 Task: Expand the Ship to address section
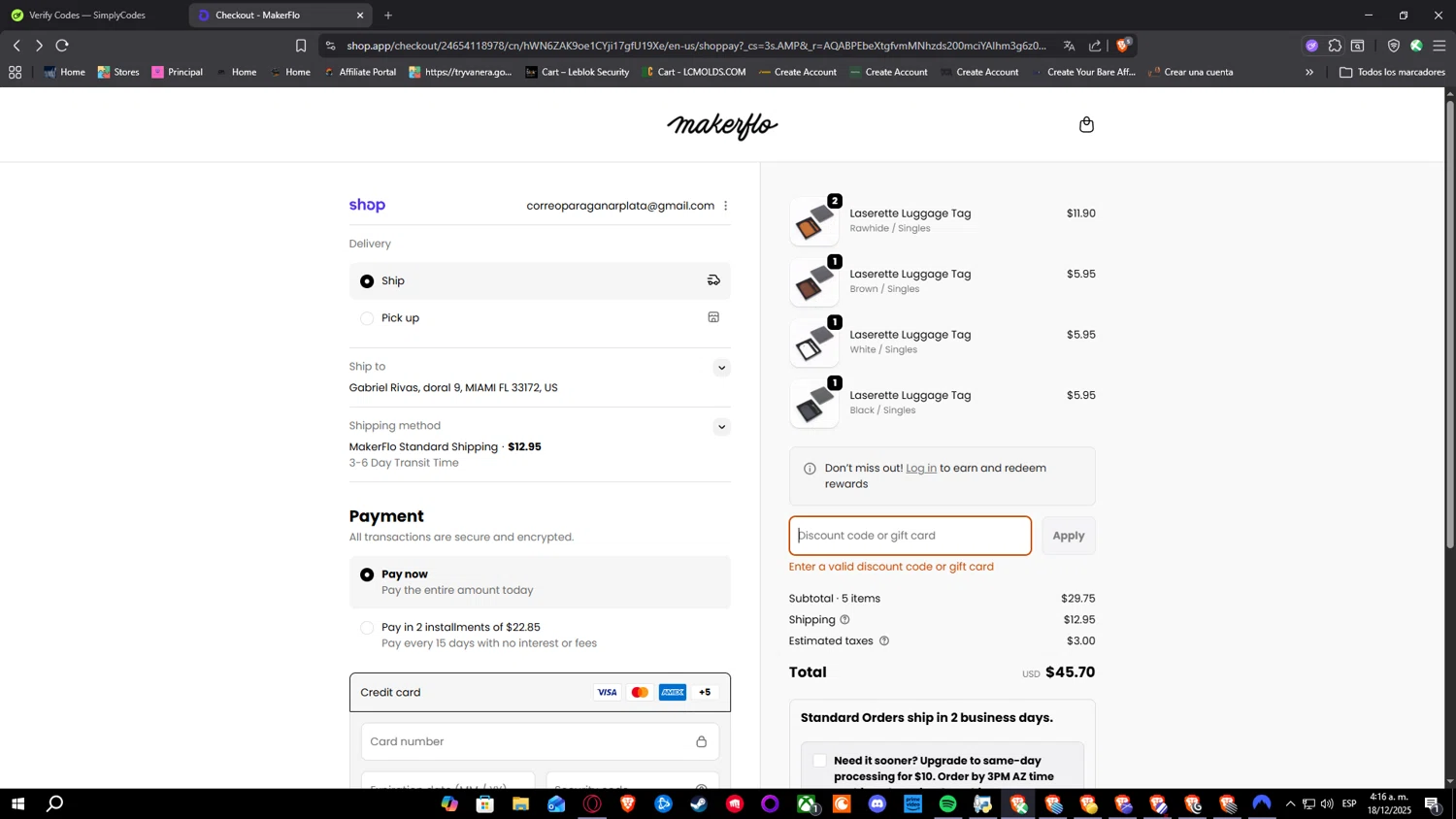[x=721, y=368]
